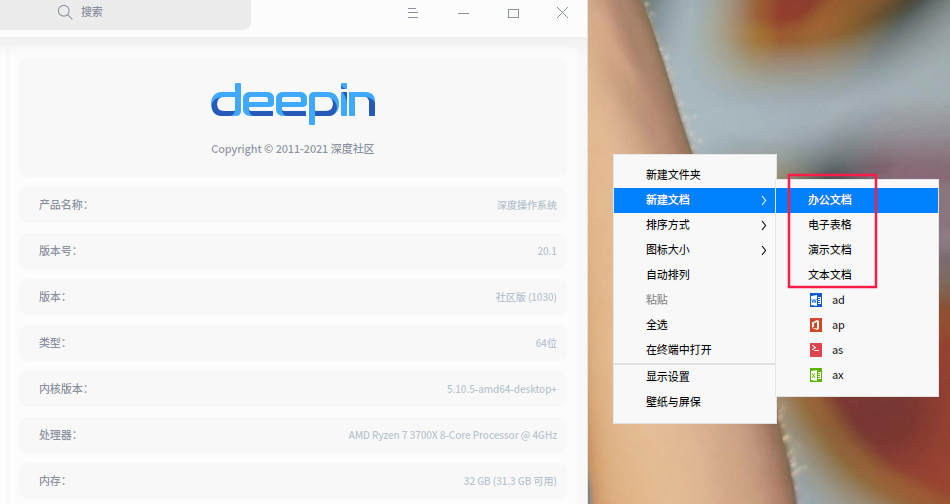Click the 64位 value
The image size is (950, 504).
pyautogui.click(x=546, y=343)
